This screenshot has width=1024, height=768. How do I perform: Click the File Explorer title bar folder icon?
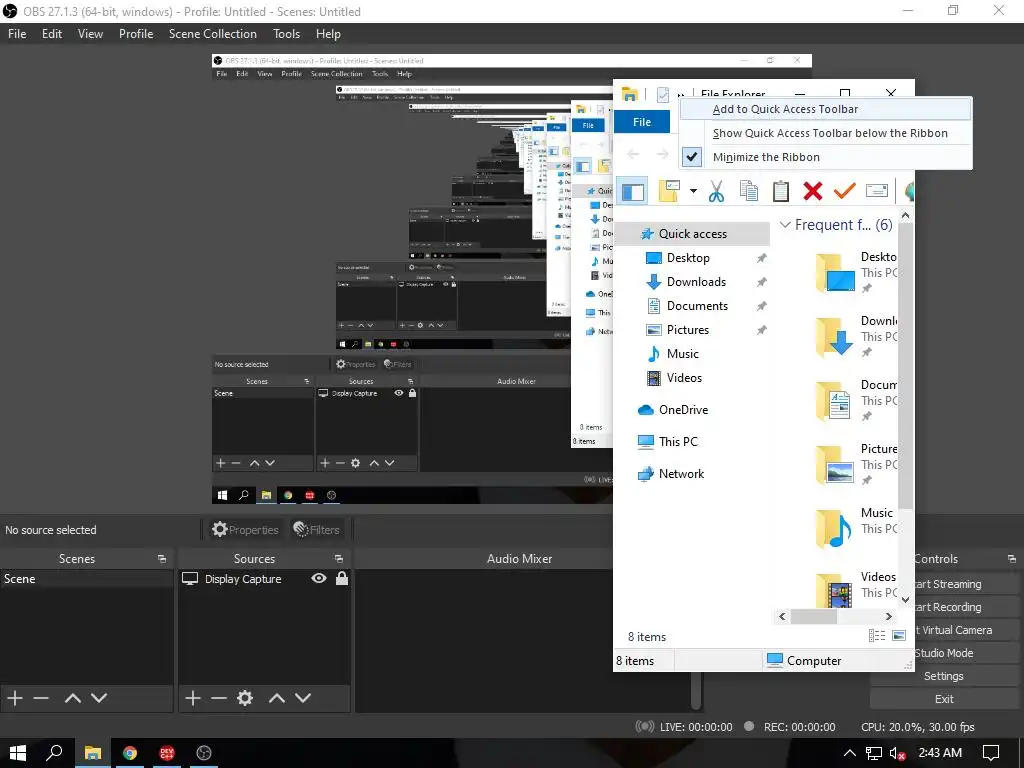629,95
